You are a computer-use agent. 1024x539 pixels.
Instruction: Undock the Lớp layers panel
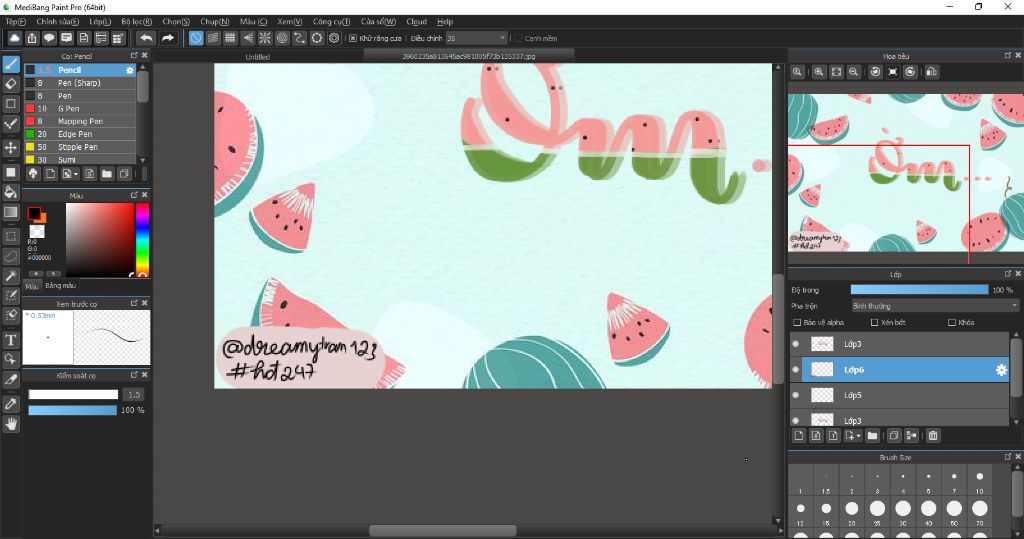point(1008,274)
